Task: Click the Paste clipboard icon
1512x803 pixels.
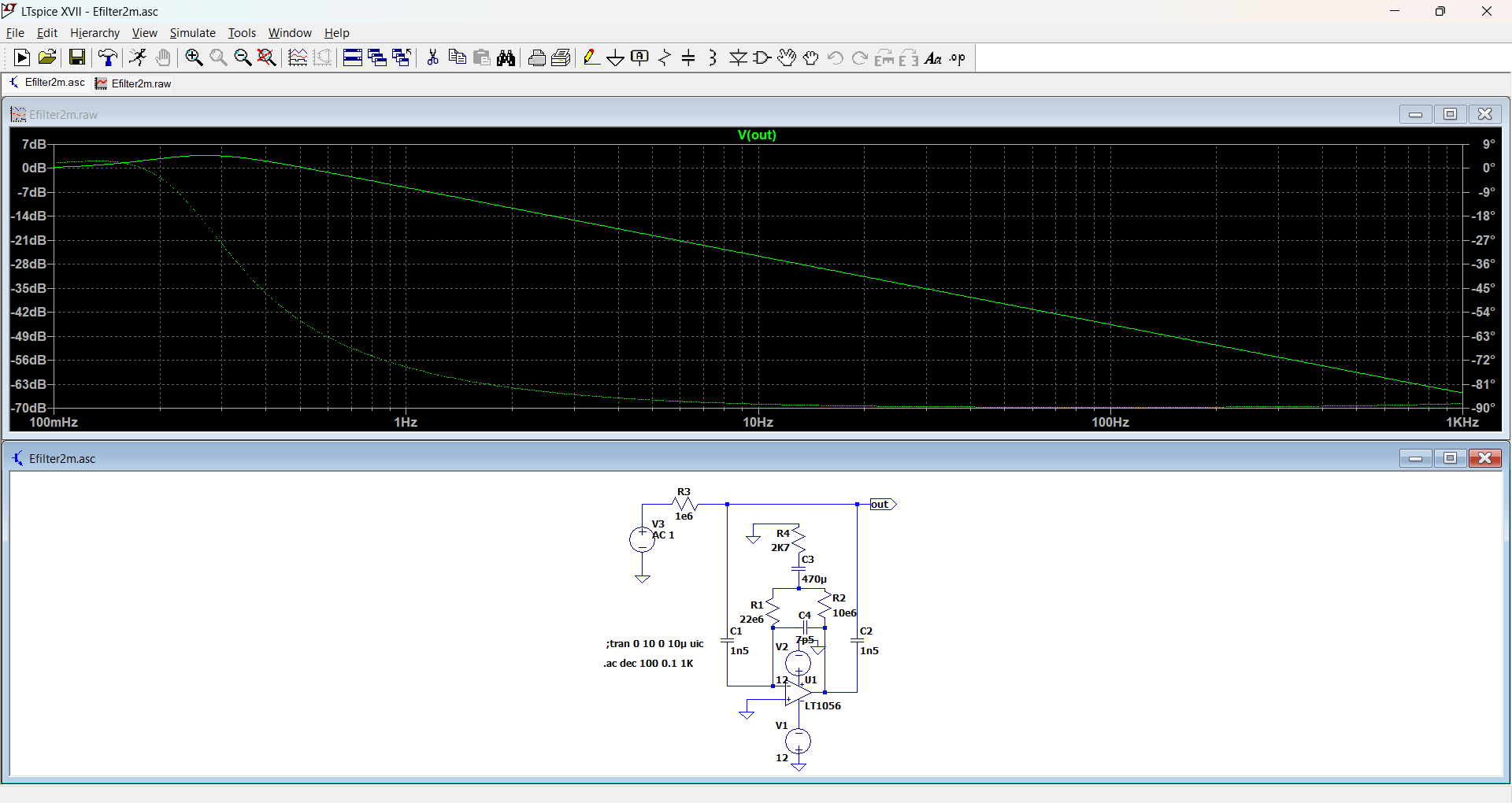Action: 482,57
